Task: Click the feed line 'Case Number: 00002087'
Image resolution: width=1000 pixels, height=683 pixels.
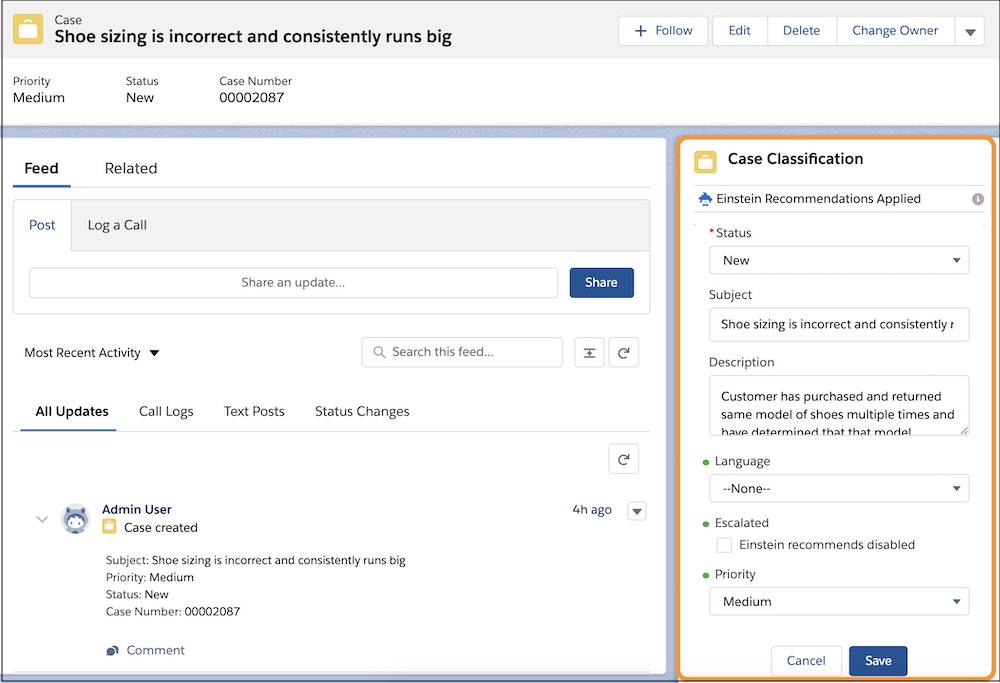Action: pyautogui.click(x=173, y=612)
